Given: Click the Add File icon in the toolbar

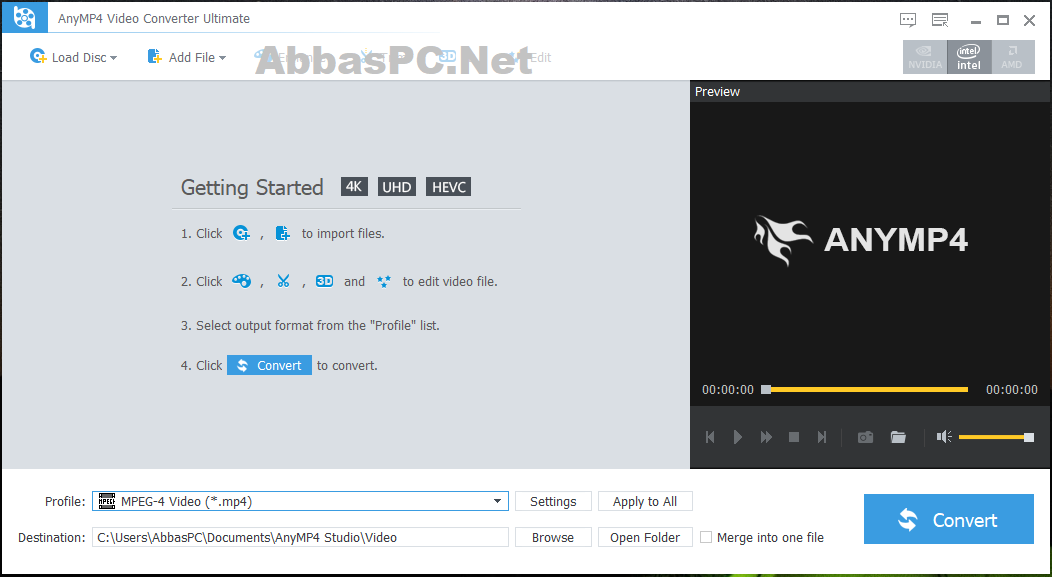Looking at the screenshot, I should (x=155, y=57).
